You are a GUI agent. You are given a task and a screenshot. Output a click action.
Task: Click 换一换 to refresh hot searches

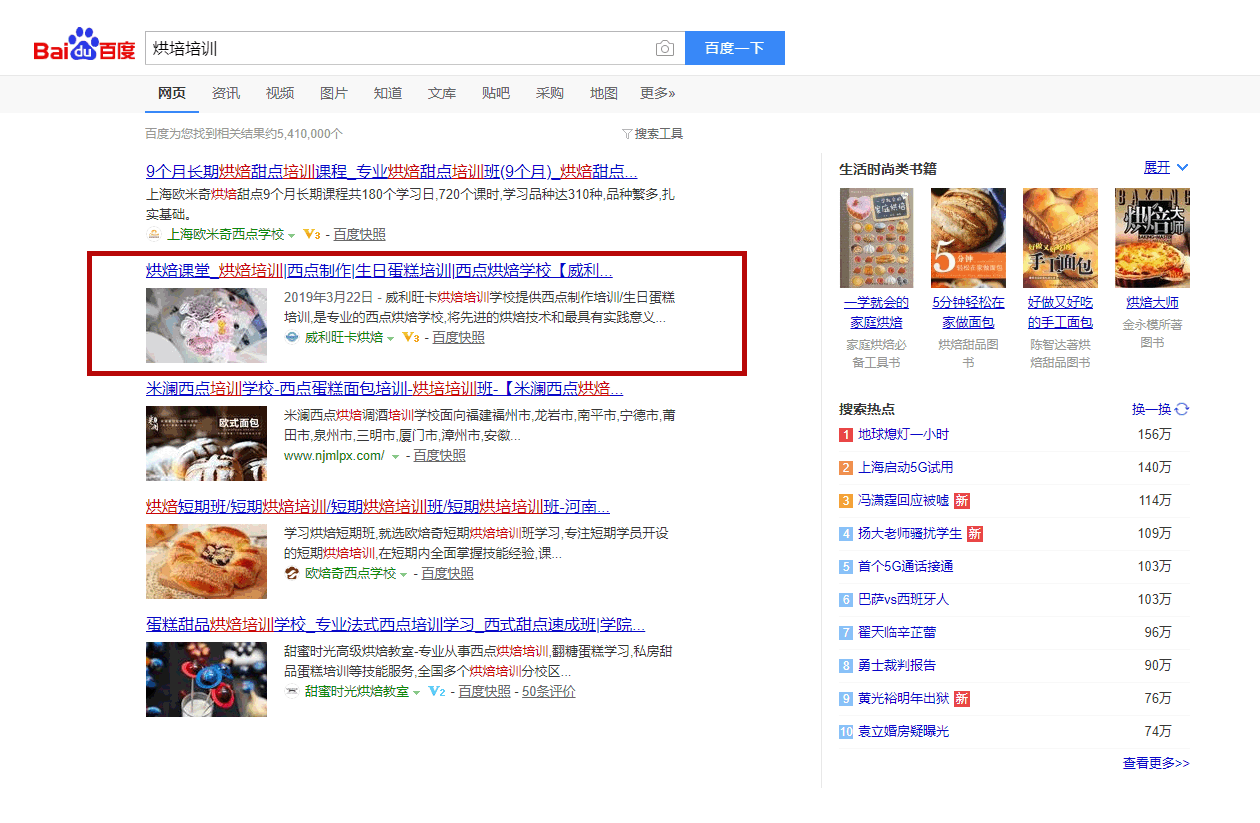1151,409
